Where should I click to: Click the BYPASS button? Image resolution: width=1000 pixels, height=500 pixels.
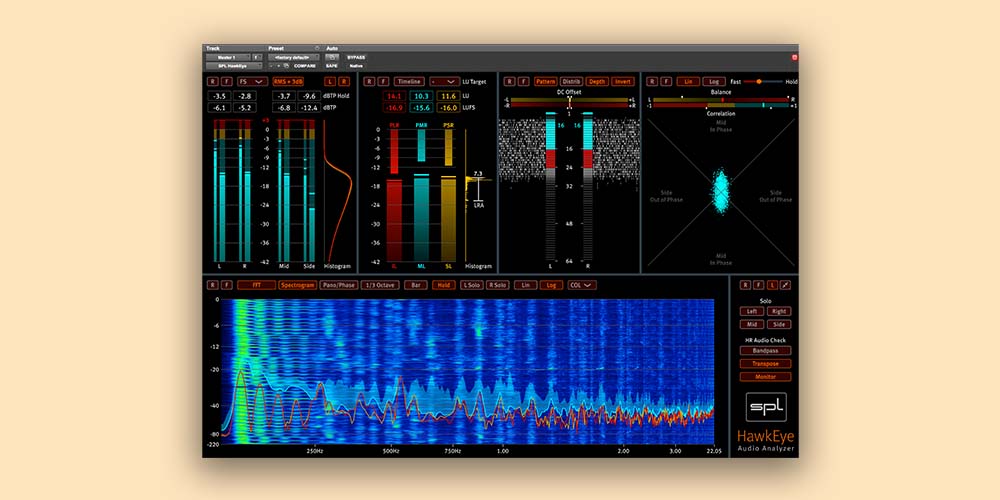(x=357, y=57)
